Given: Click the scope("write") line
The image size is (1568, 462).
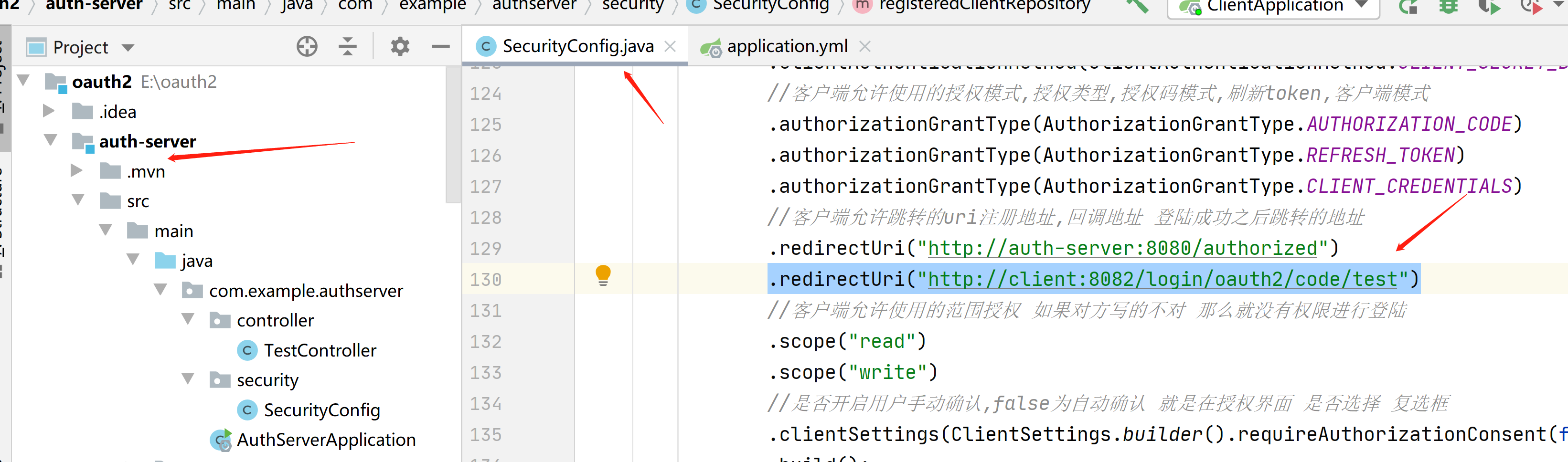Looking at the screenshot, I should pos(853,372).
